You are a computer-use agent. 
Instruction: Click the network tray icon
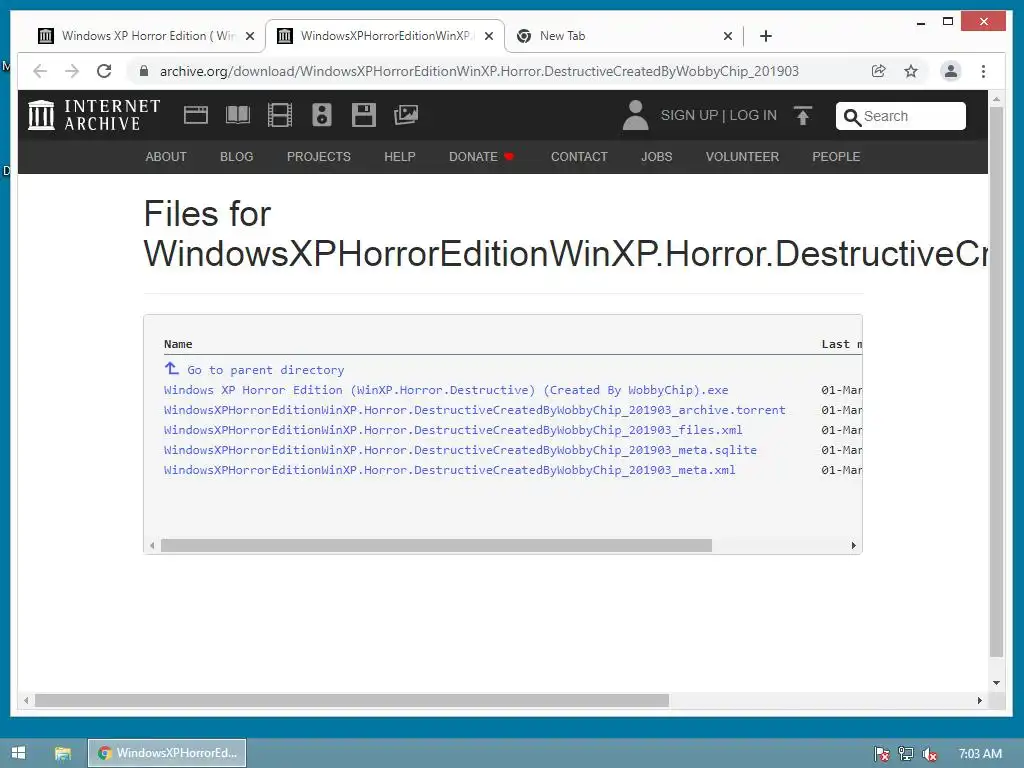pos(906,754)
